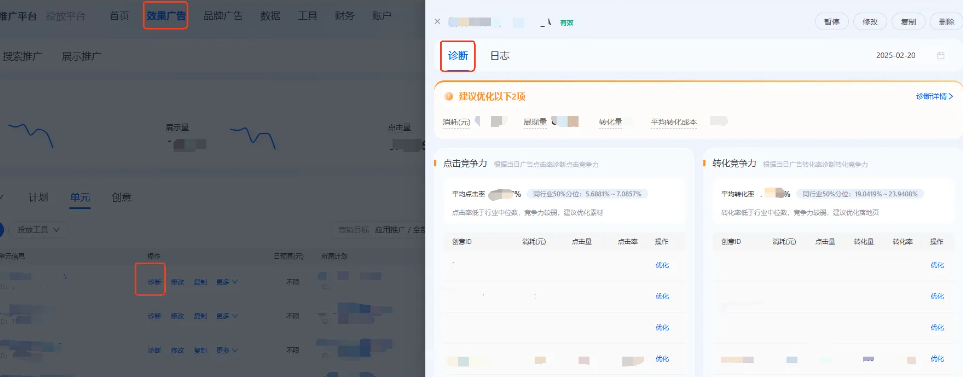The image size is (963, 377).
Task: Click the 日预算(元) column header
Action: 288,255
